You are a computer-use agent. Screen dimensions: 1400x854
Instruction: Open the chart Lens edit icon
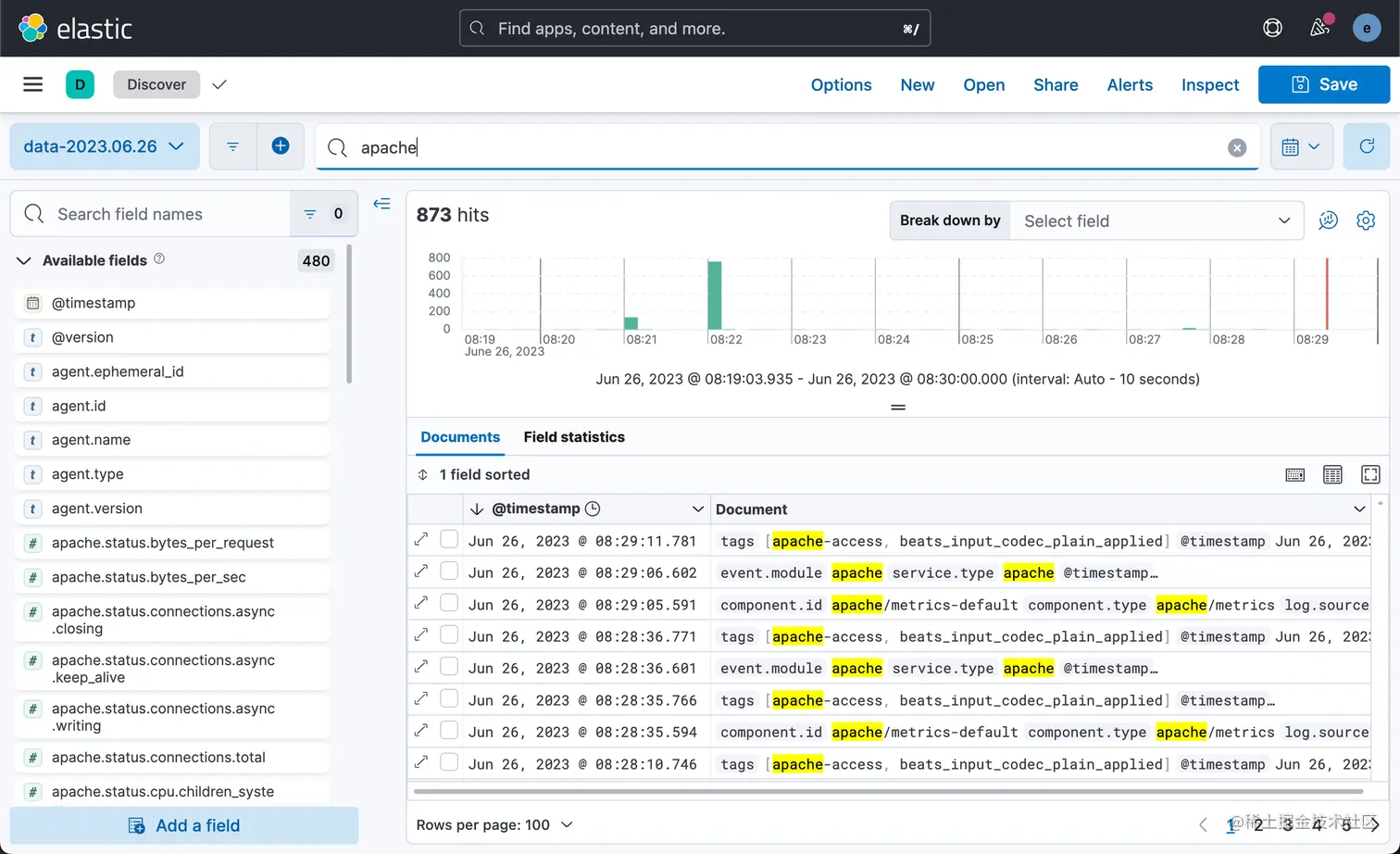[x=1328, y=220]
